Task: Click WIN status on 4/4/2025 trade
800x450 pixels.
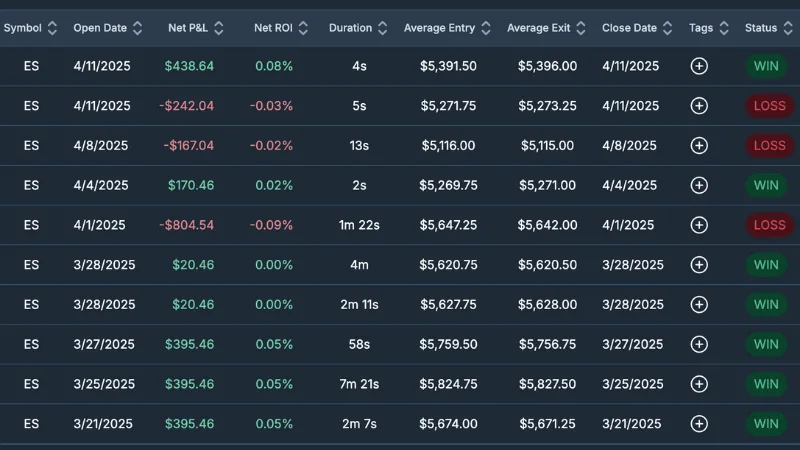Action: pos(766,185)
